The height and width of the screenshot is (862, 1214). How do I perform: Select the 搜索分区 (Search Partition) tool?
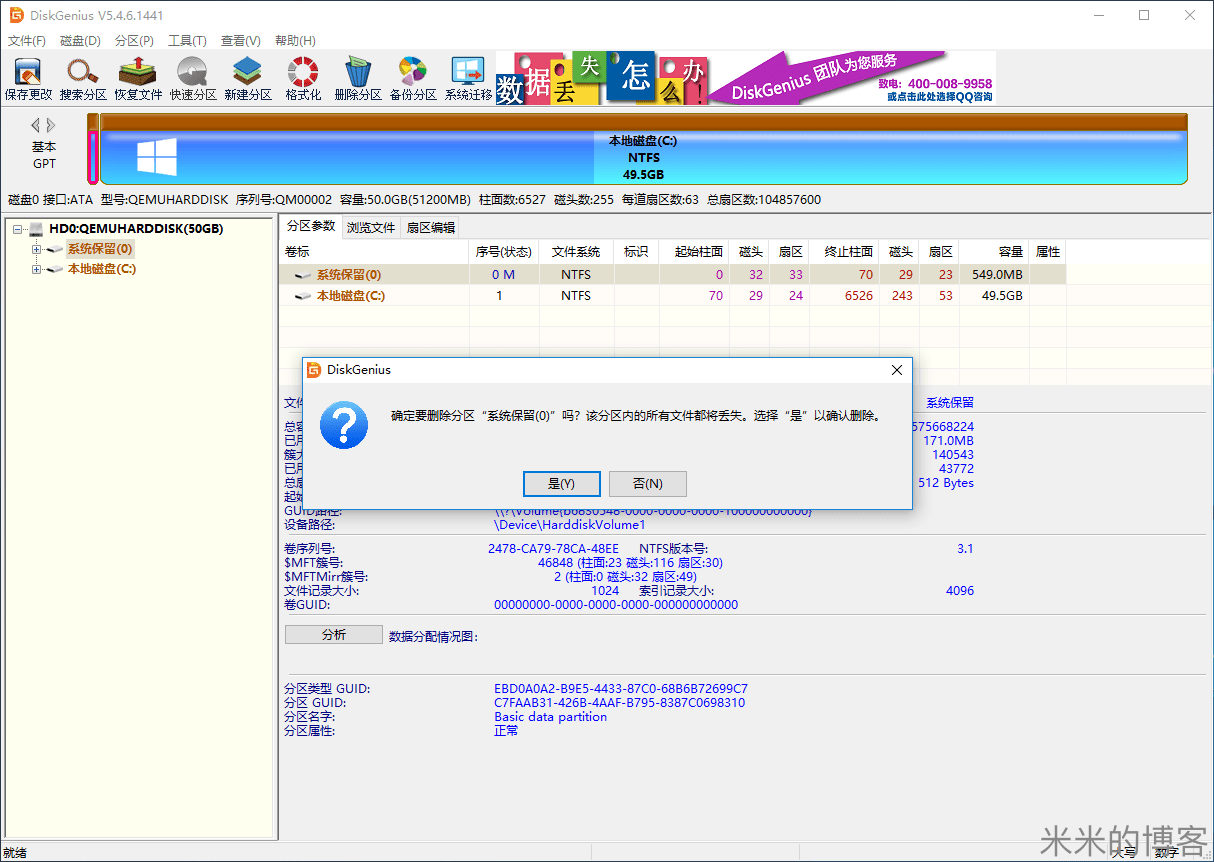tap(82, 77)
